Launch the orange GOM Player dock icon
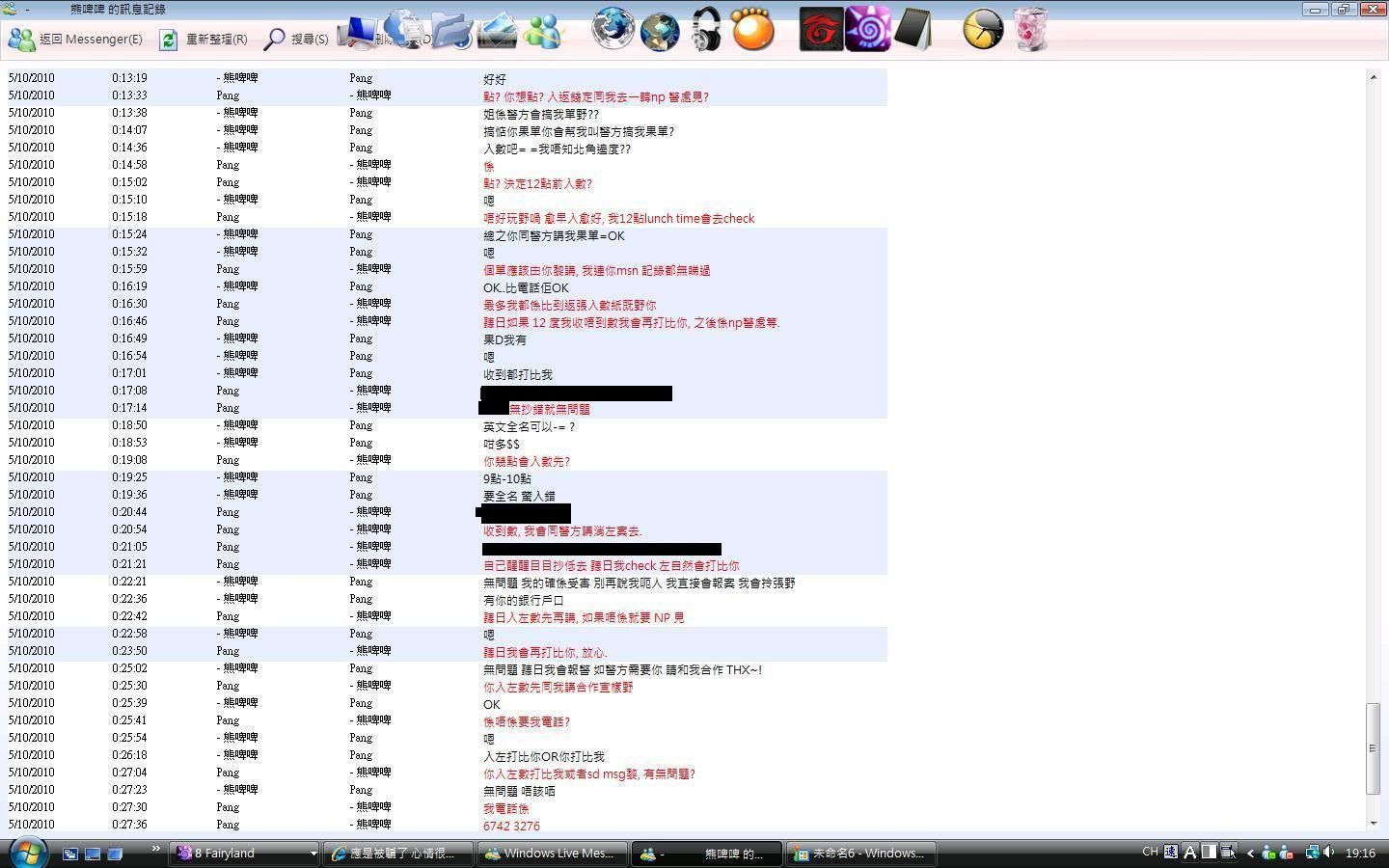The width and height of the screenshot is (1389, 868). tap(752, 30)
